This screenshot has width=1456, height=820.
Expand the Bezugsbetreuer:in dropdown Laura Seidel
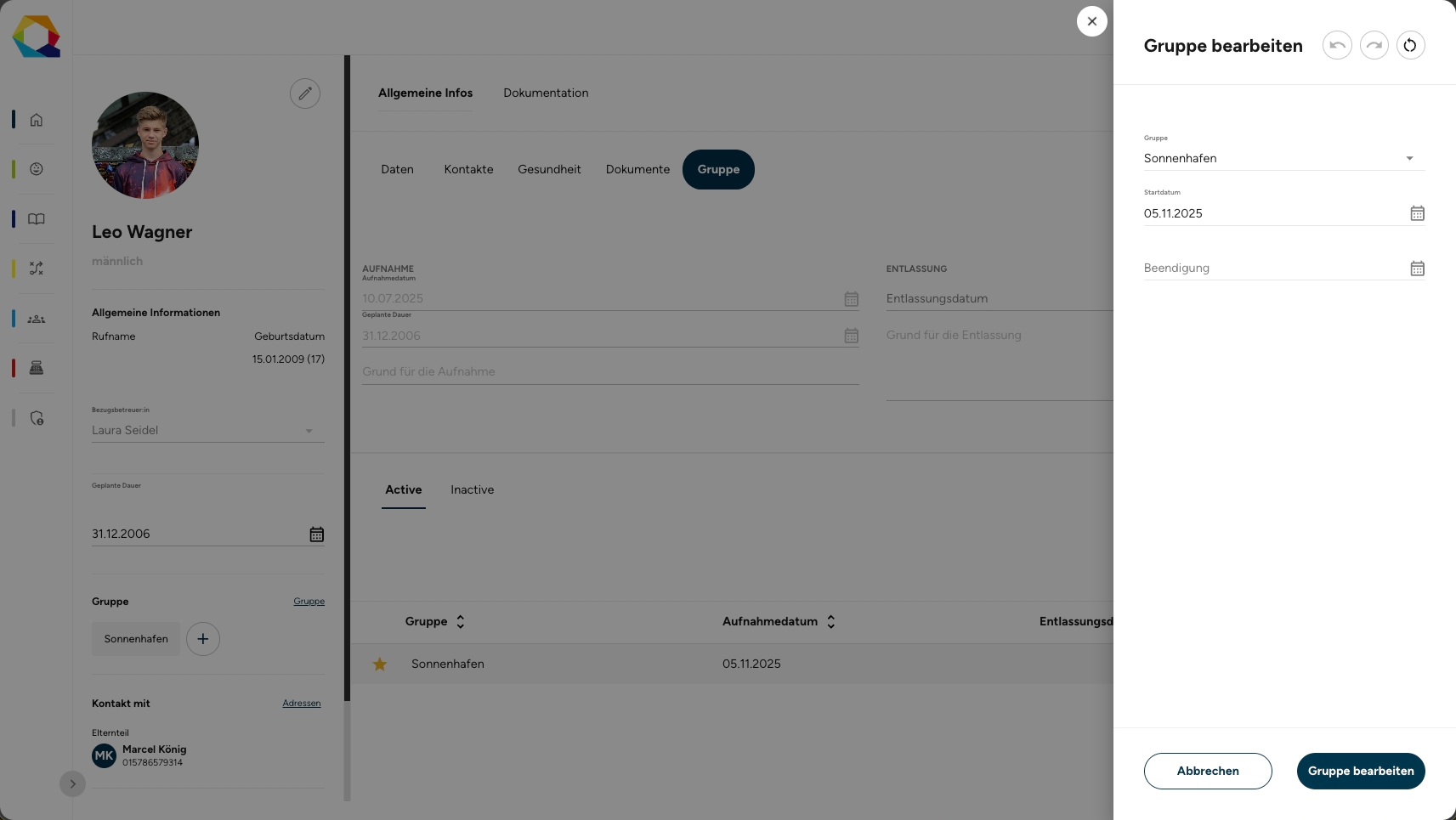coord(207,431)
